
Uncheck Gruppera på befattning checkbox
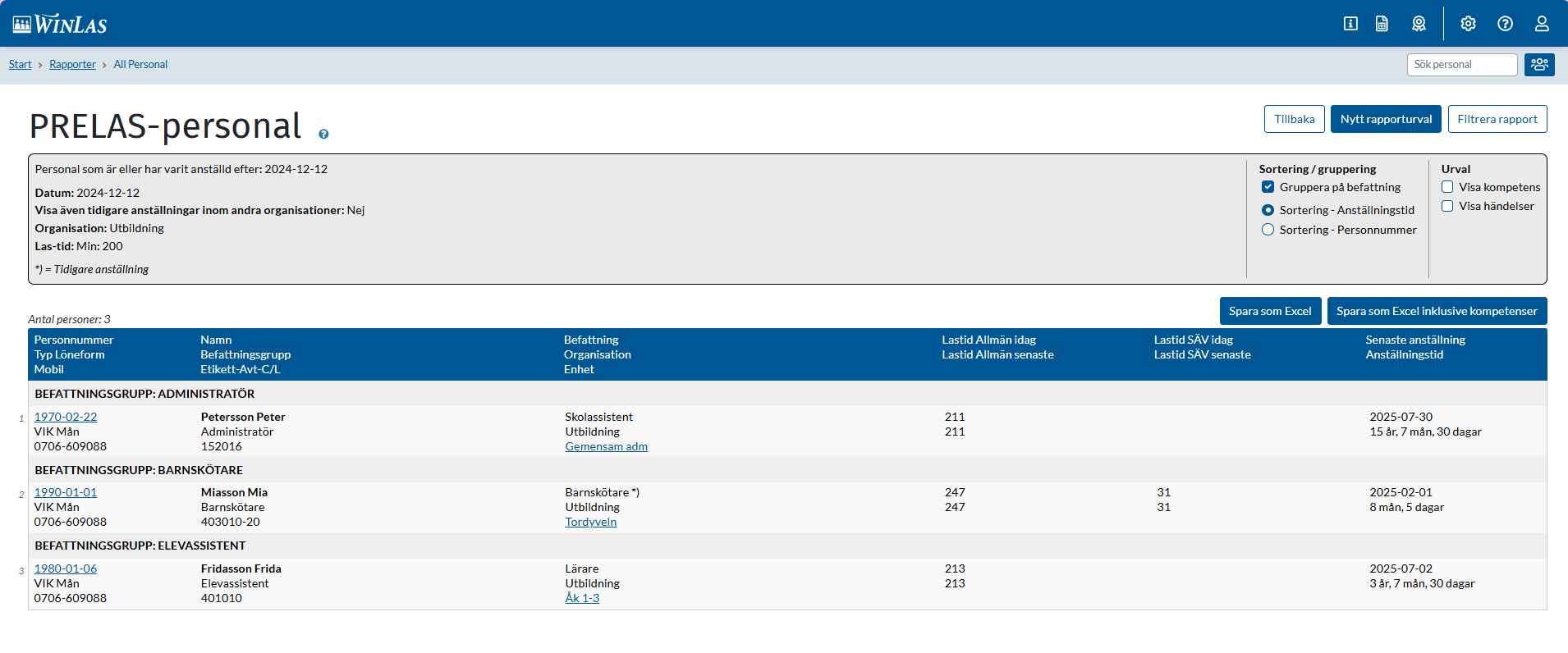point(1268,187)
